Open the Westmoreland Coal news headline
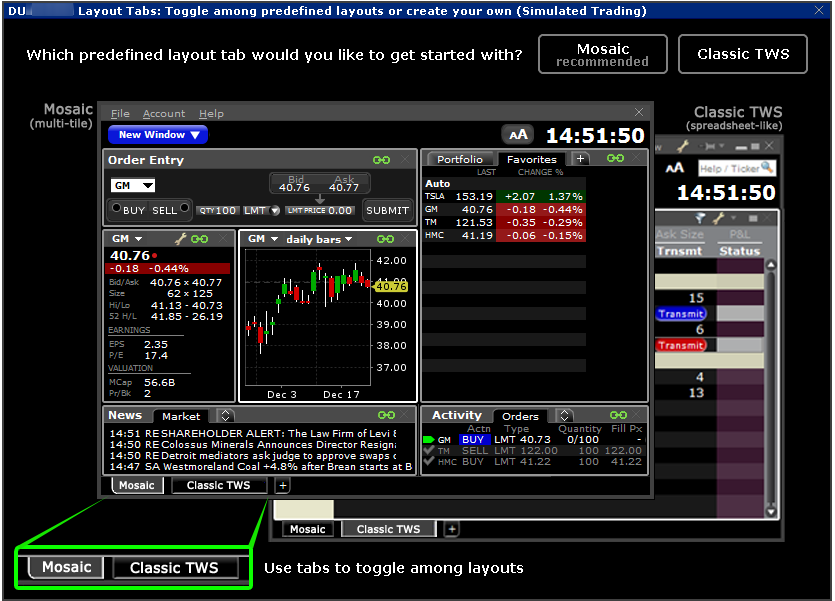The height and width of the screenshot is (601, 835). [x=261, y=467]
